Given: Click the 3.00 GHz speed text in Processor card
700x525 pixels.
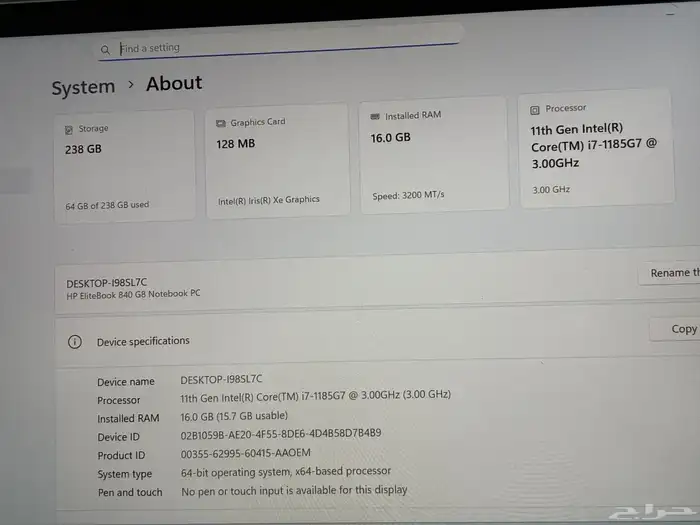Looking at the screenshot, I should [x=551, y=190].
